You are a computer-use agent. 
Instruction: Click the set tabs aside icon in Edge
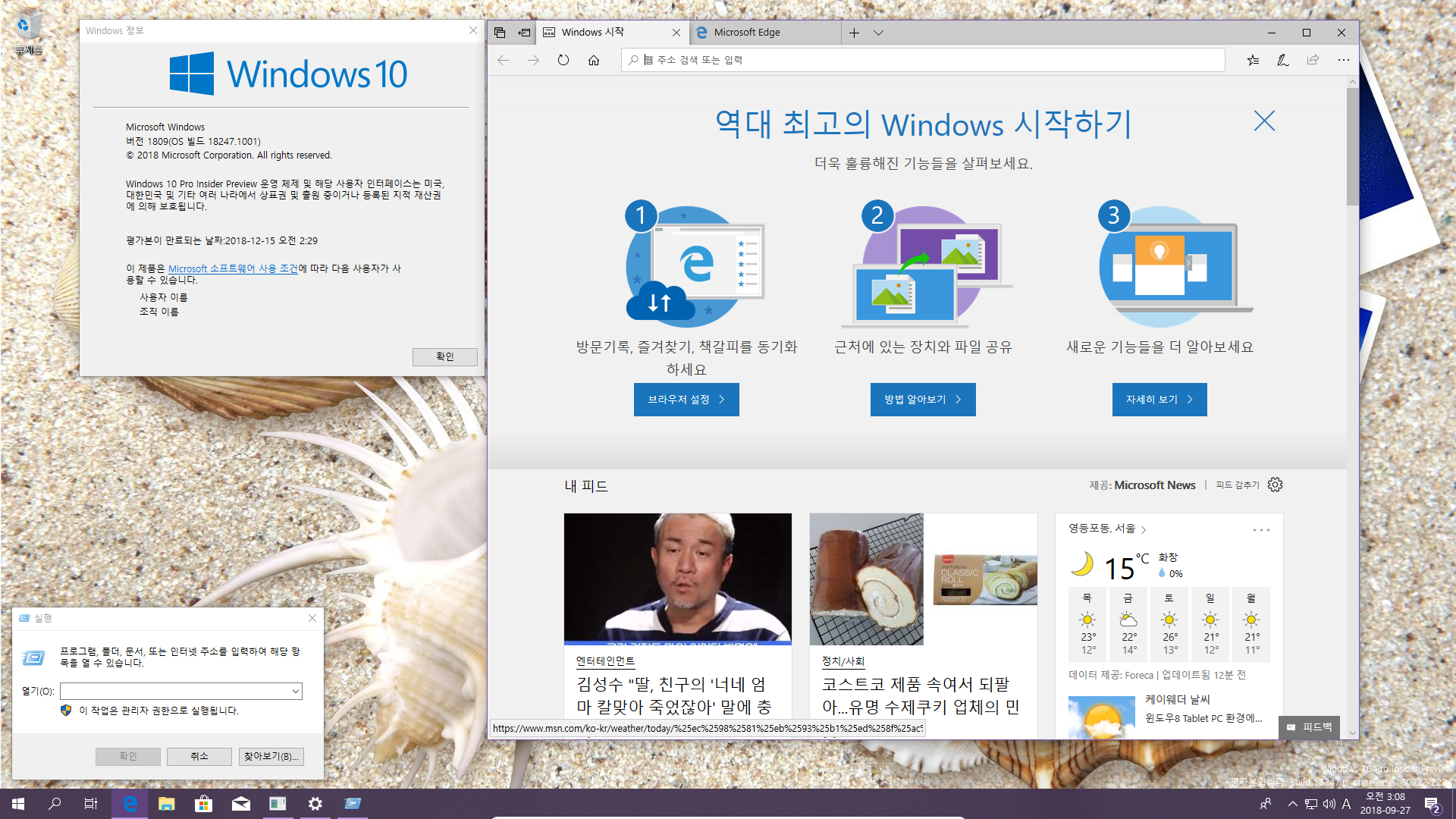pyautogui.click(x=524, y=33)
